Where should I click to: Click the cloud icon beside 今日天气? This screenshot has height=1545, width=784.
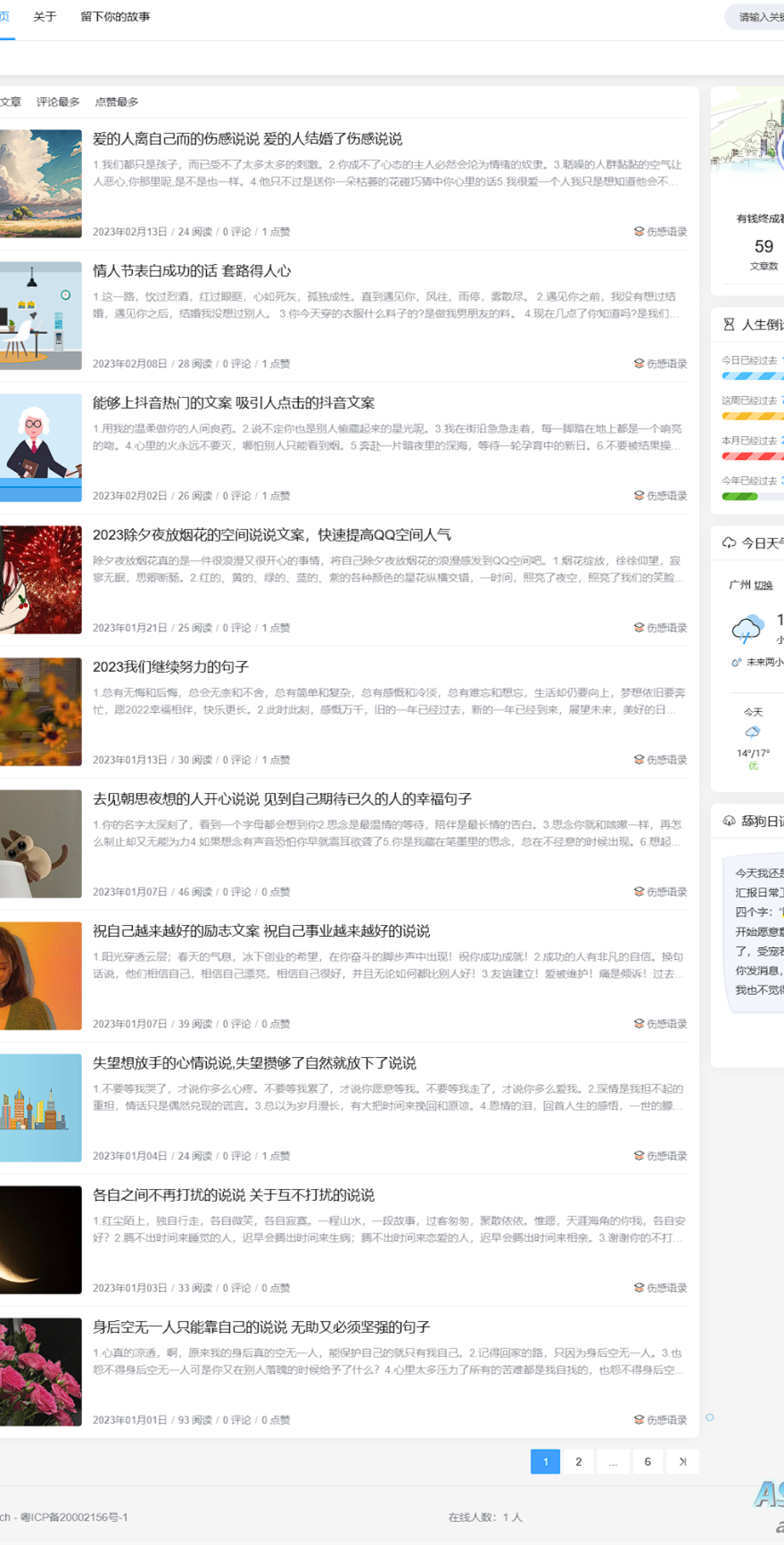729,542
